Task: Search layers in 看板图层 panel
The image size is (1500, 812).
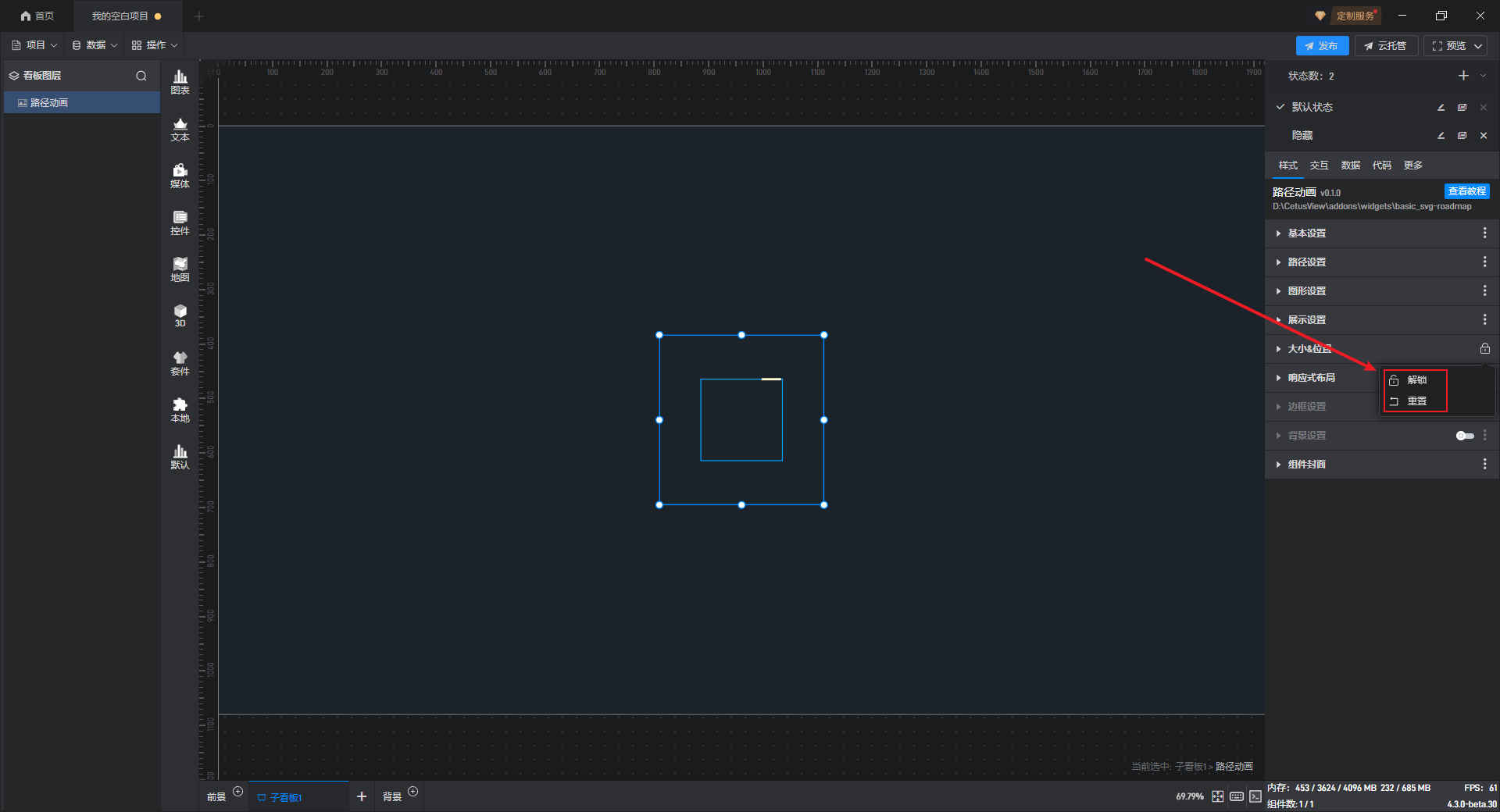Action: tap(141, 76)
